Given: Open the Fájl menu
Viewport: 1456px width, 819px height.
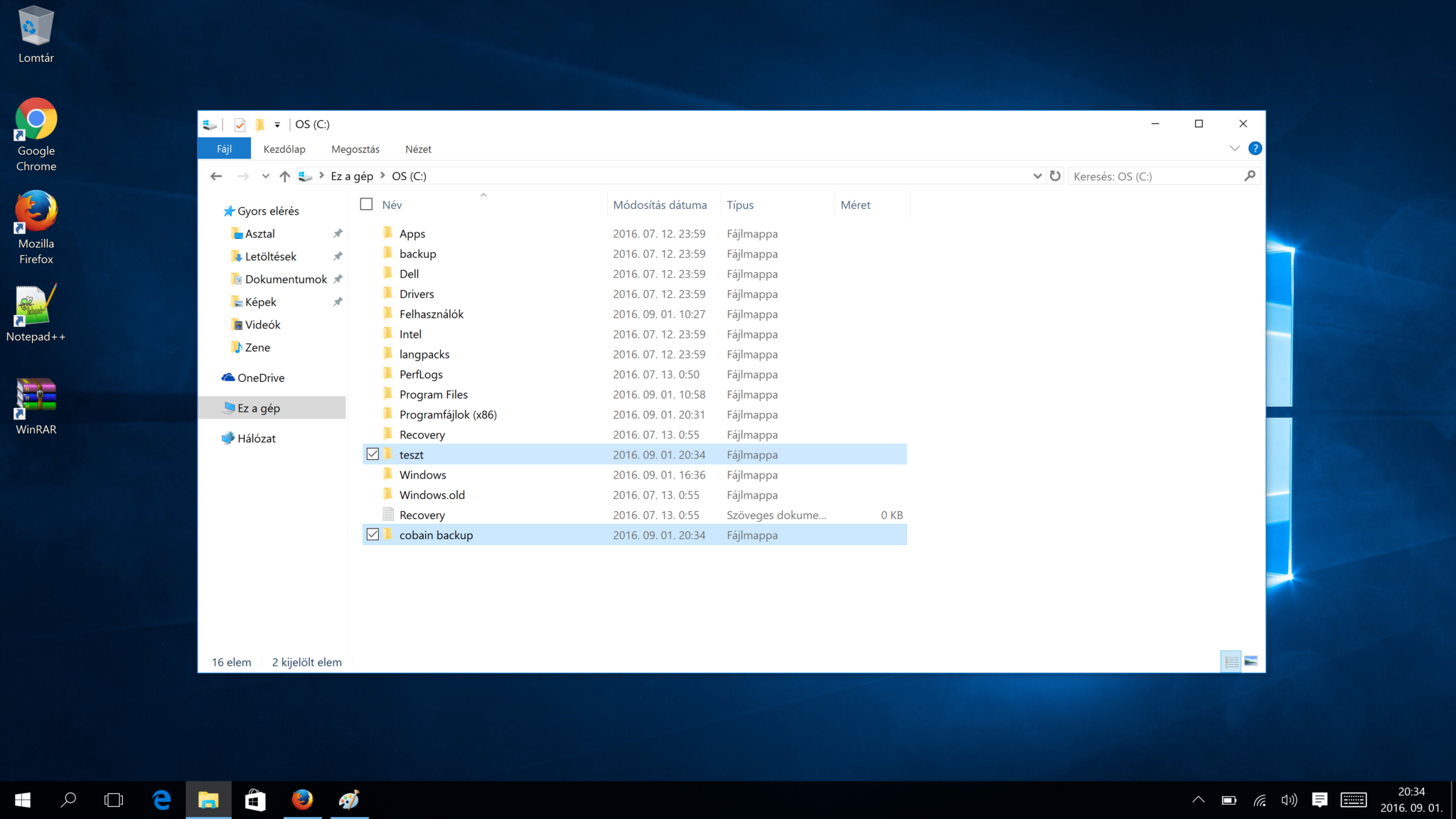Looking at the screenshot, I should tap(224, 148).
